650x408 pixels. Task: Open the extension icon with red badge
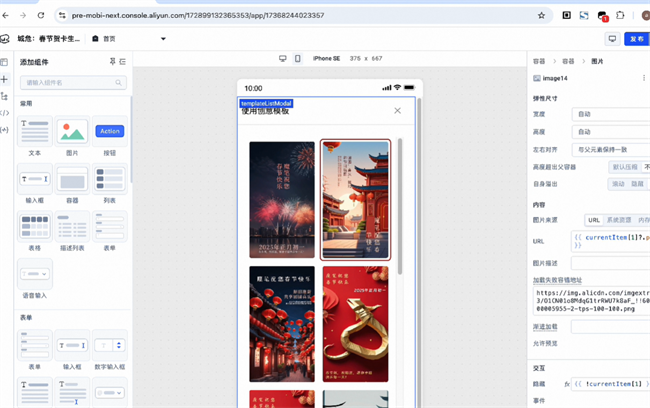click(602, 16)
